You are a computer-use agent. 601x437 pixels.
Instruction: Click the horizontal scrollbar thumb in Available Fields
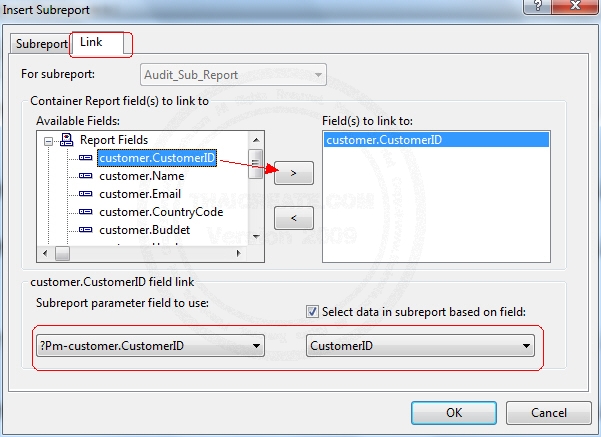coord(62,253)
